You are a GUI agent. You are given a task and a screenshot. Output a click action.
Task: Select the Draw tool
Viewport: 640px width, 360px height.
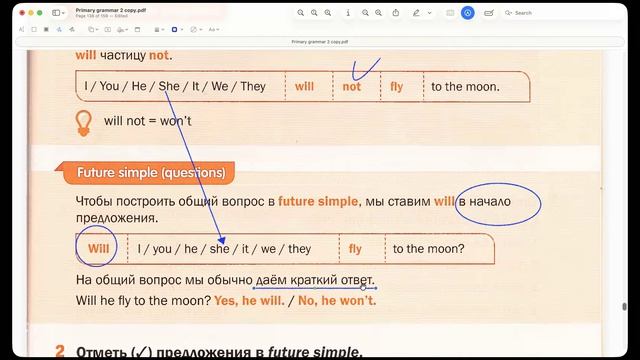point(72,29)
